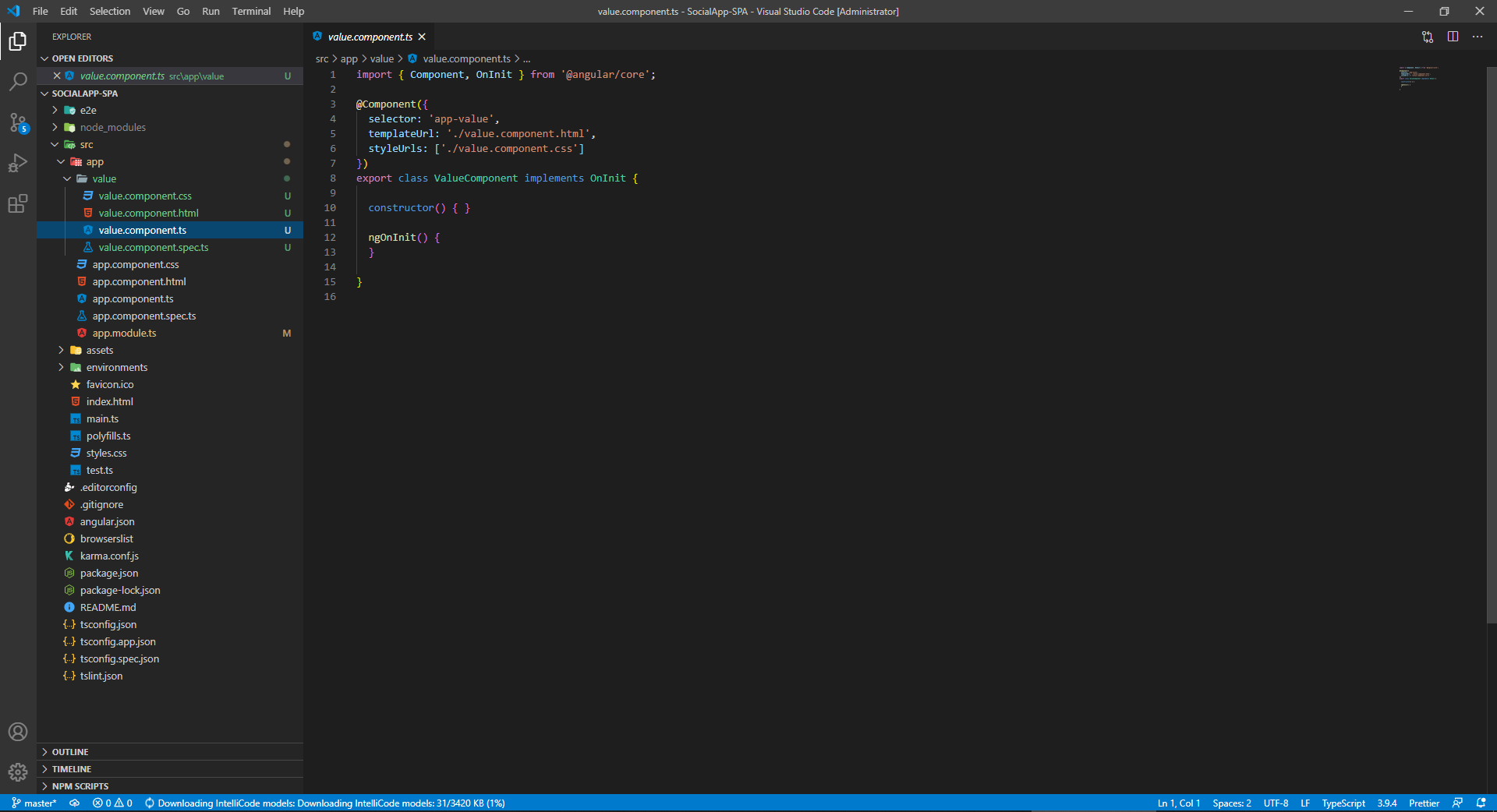
Task: Open karma.conf.js file
Action: tap(170, 556)
